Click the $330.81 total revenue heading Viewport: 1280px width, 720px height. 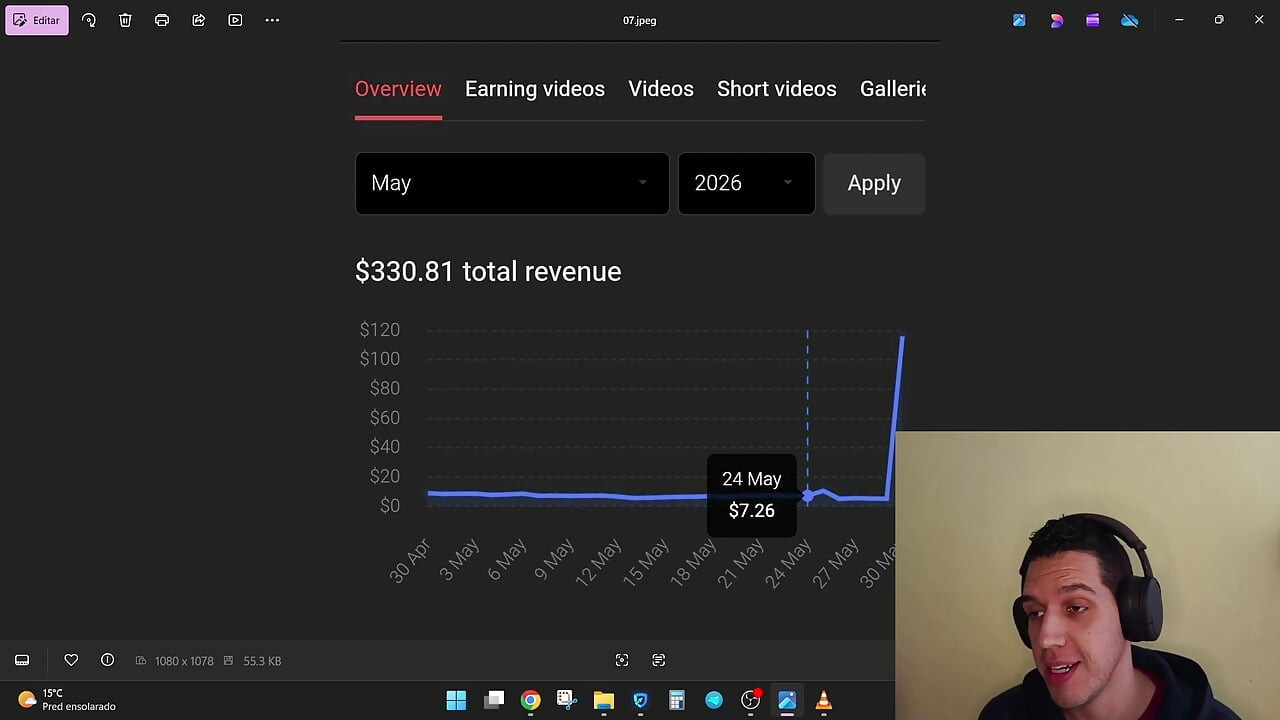coord(488,271)
